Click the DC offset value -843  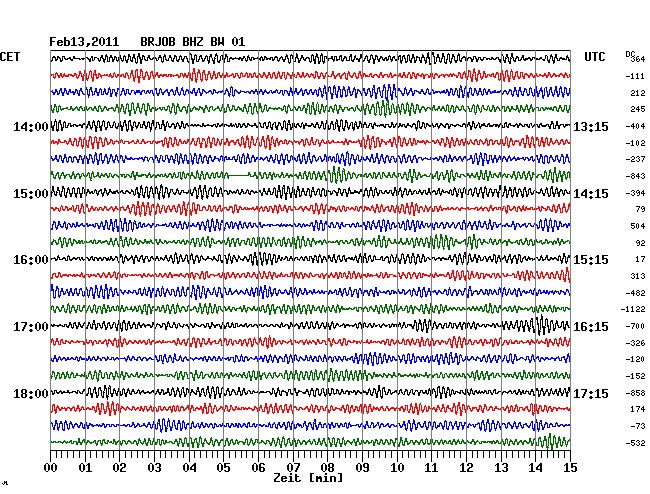click(x=635, y=176)
